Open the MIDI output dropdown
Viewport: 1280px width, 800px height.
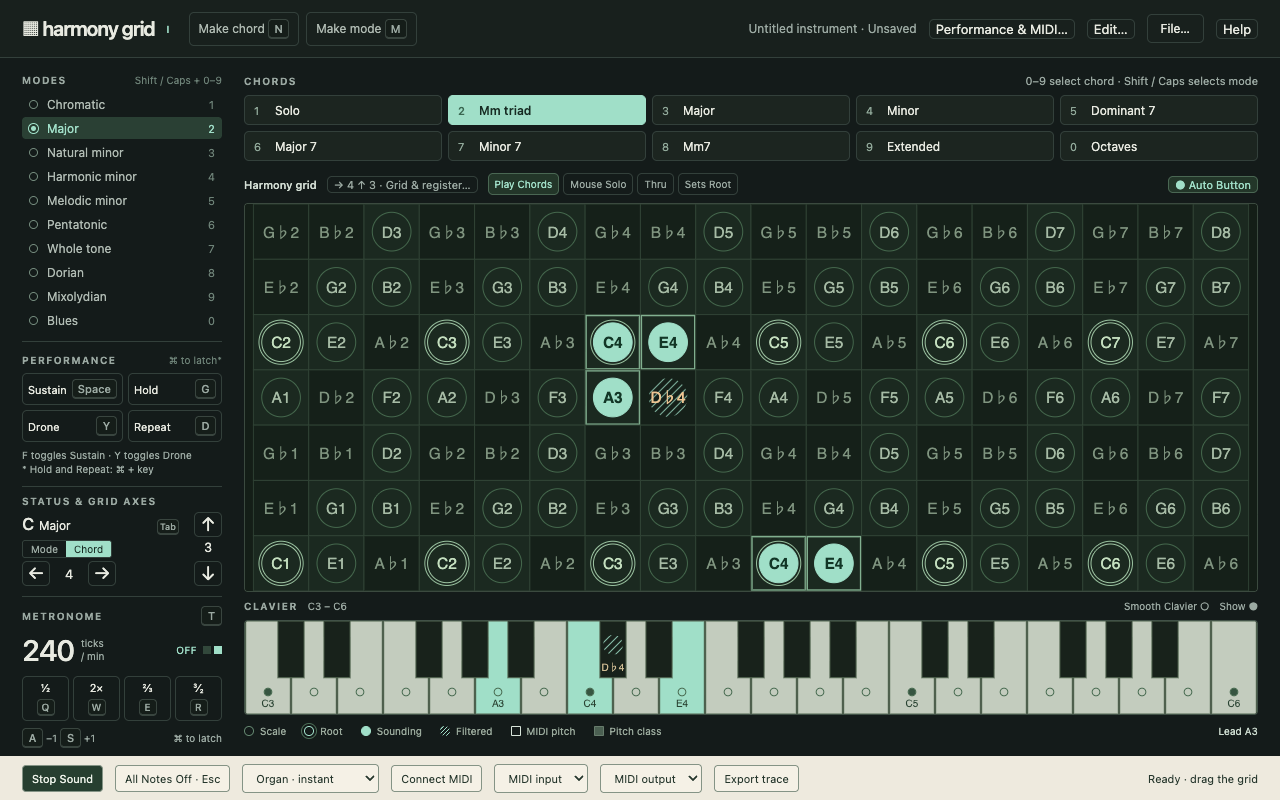tap(650, 779)
